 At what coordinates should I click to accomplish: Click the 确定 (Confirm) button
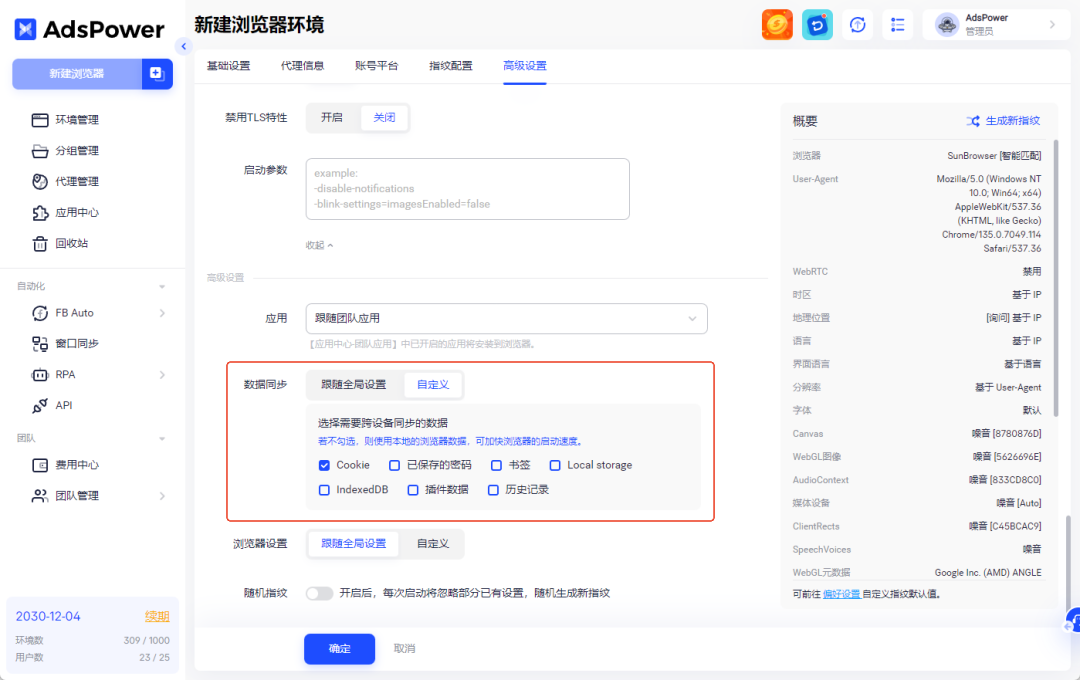click(x=338, y=648)
